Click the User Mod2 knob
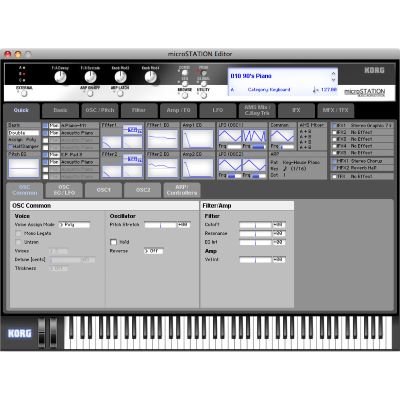Image resolution: width=400 pixels, height=400 pixels. [150, 77]
